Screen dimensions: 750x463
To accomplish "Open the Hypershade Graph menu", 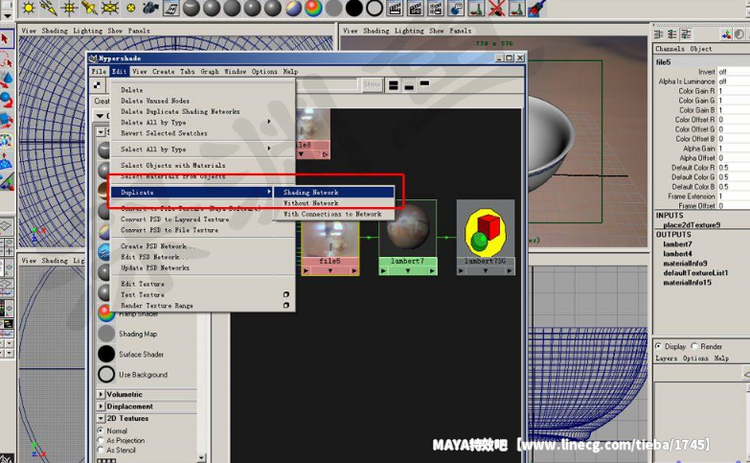I will (x=210, y=71).
